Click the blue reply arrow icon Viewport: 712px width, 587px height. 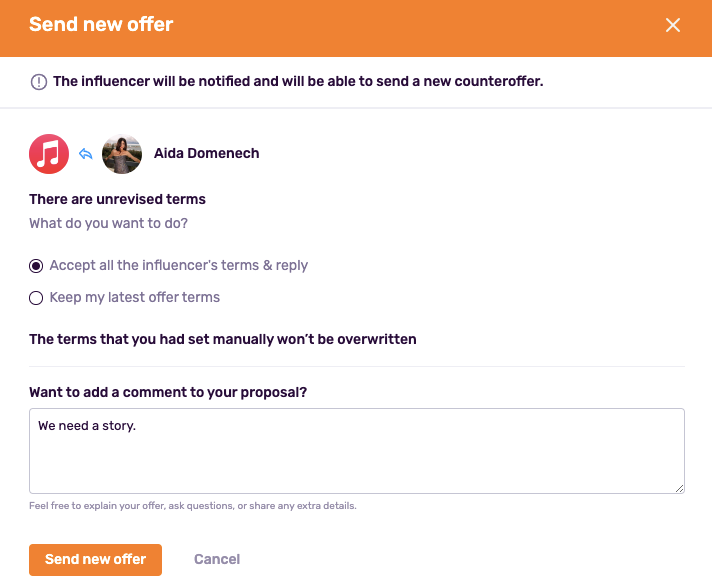coord(86,154)
